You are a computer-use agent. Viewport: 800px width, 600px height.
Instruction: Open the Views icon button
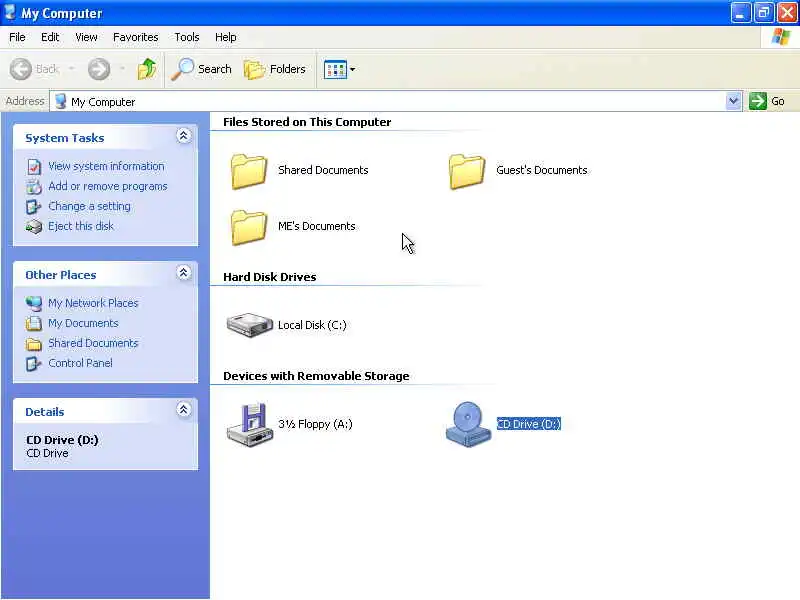(x=335, y=69)
